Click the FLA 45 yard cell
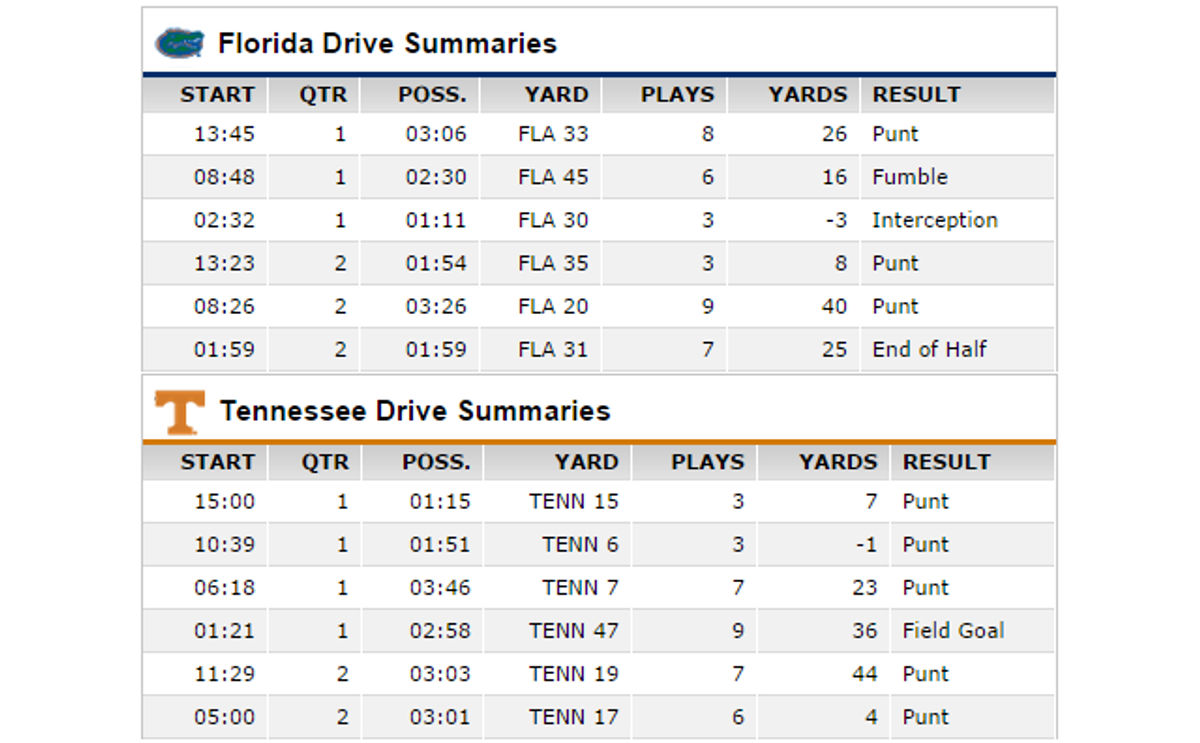 point(553,177)
